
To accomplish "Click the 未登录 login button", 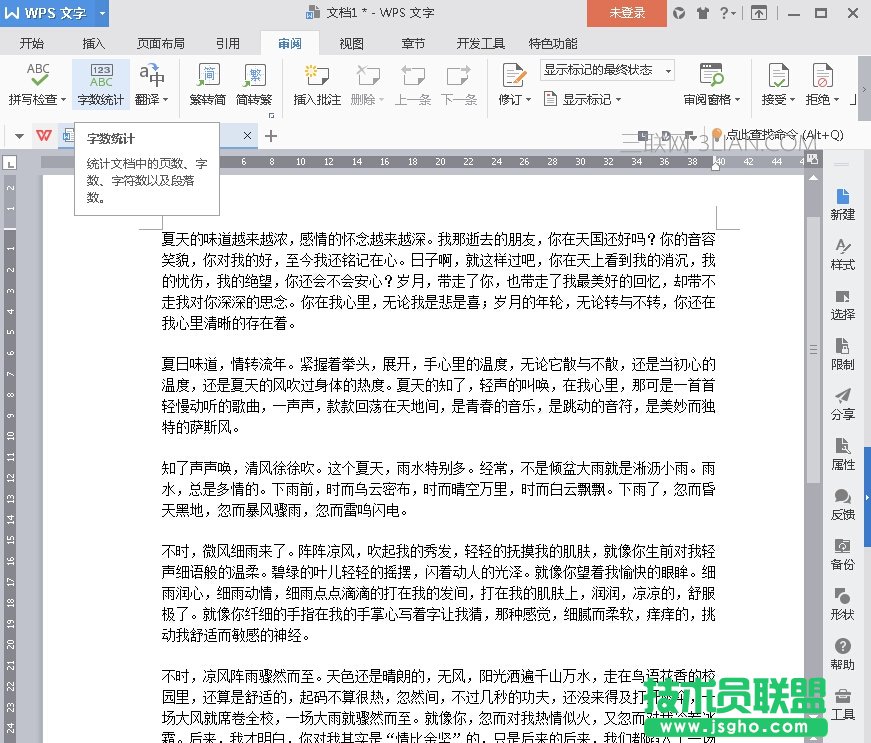I will pos(626,14).
